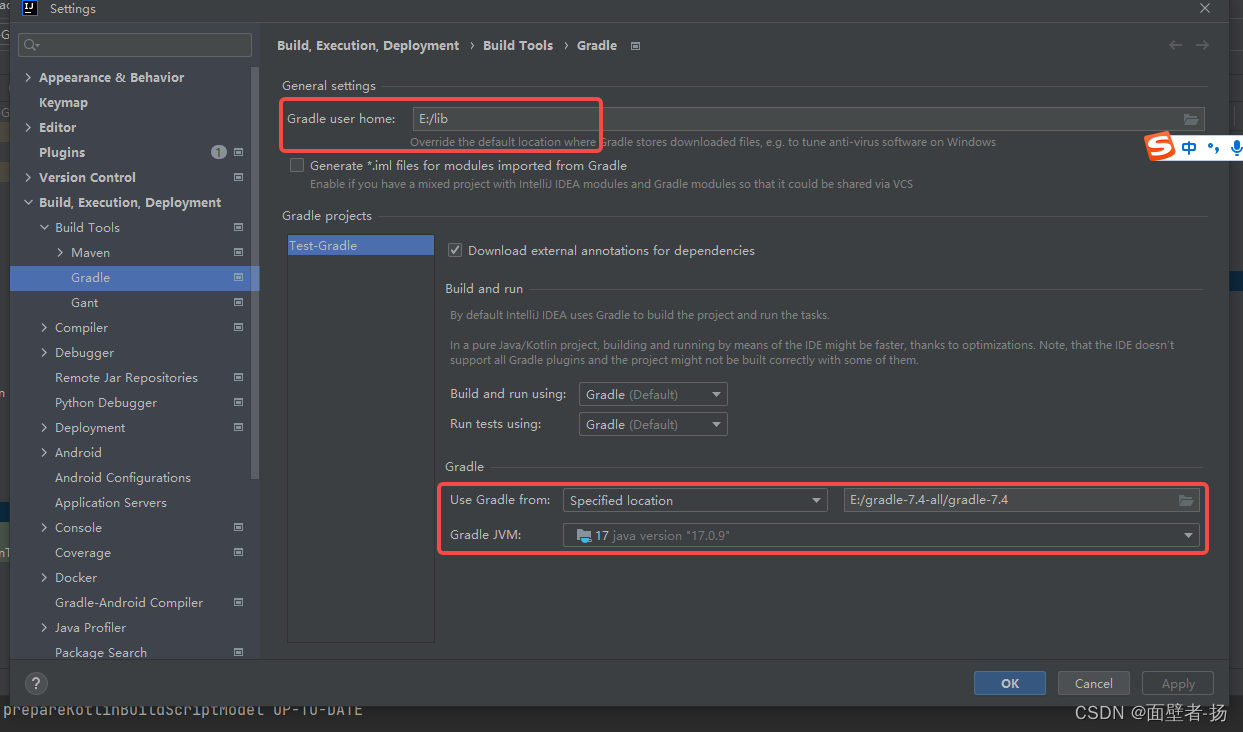
Task: Click the Cancel button
Action: (x=1093, y=683)
